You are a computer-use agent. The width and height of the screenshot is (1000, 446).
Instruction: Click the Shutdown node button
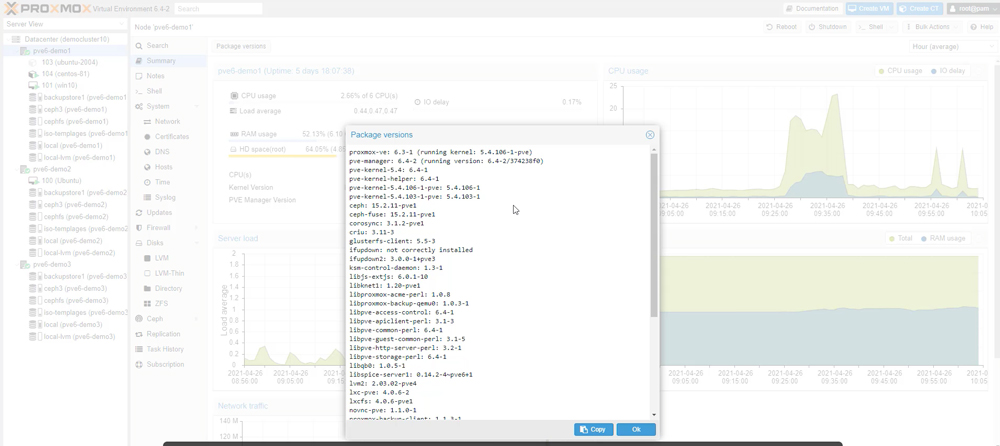827,27
